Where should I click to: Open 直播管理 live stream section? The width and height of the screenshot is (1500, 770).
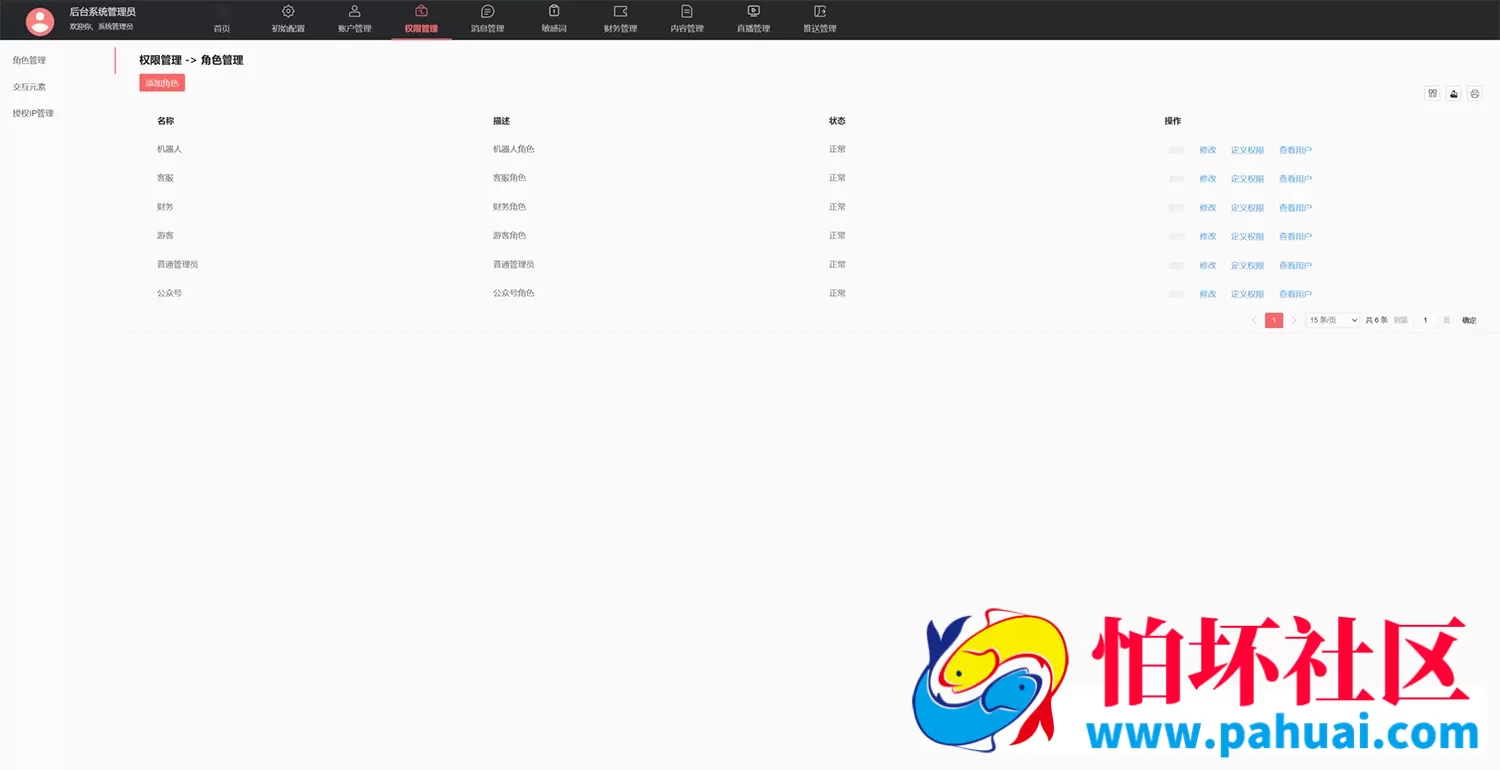point(753,20)
